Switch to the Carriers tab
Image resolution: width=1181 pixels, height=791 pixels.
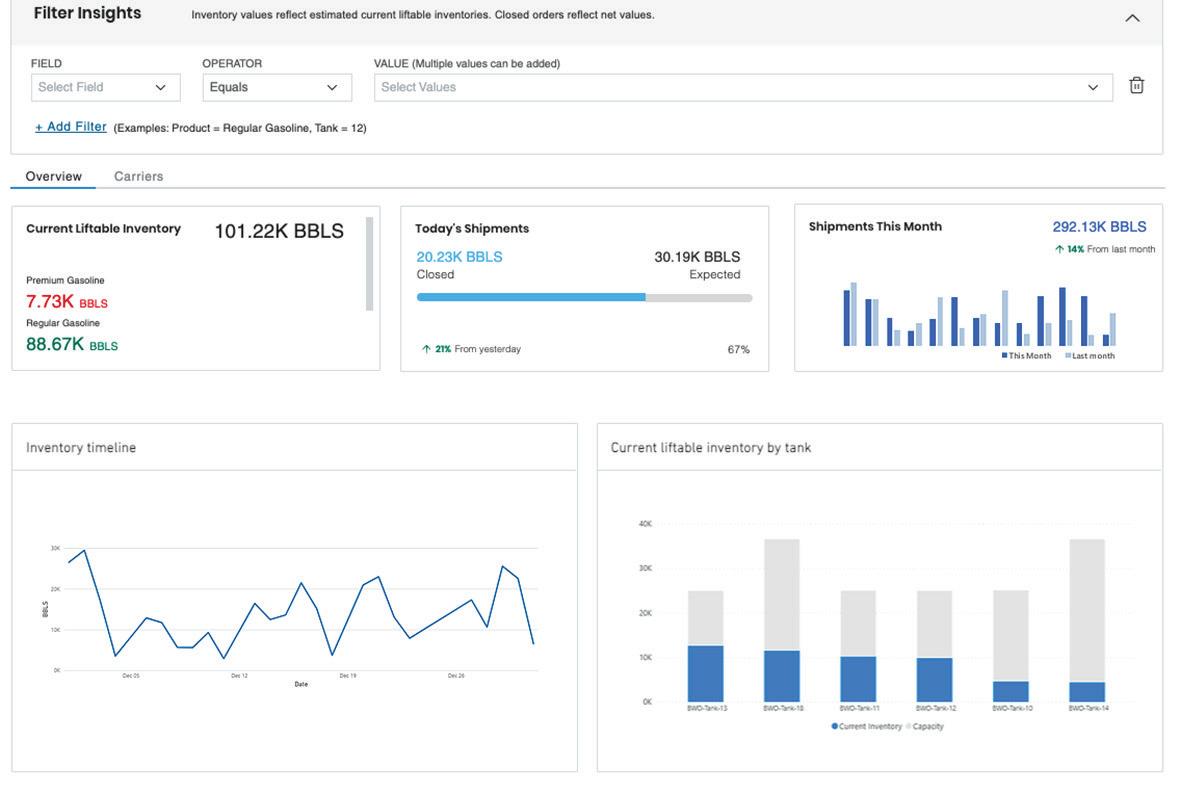pyautogui.click(x=139, y=176)
